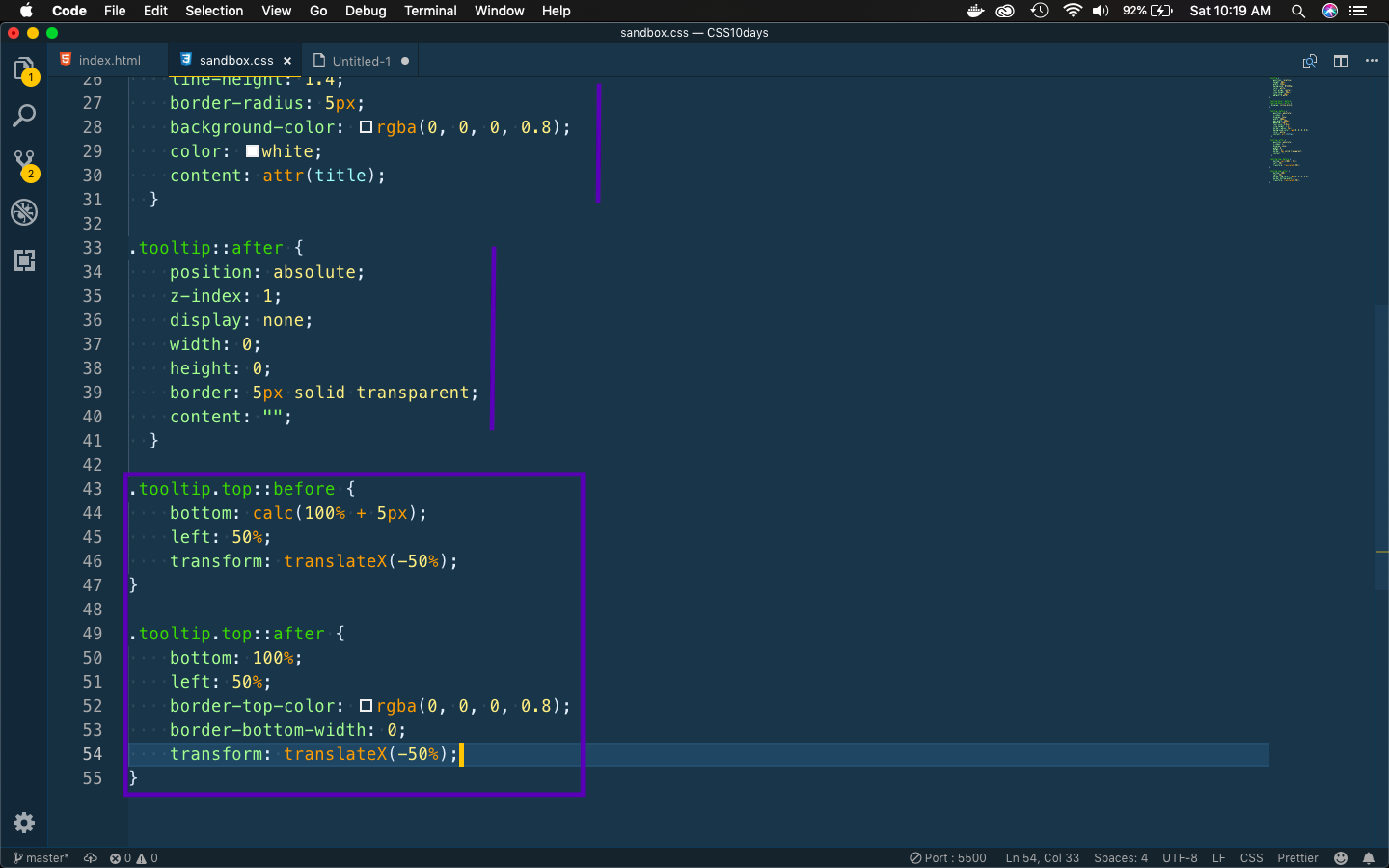Click the synchronize changes cloud icon

coord(91,858)
